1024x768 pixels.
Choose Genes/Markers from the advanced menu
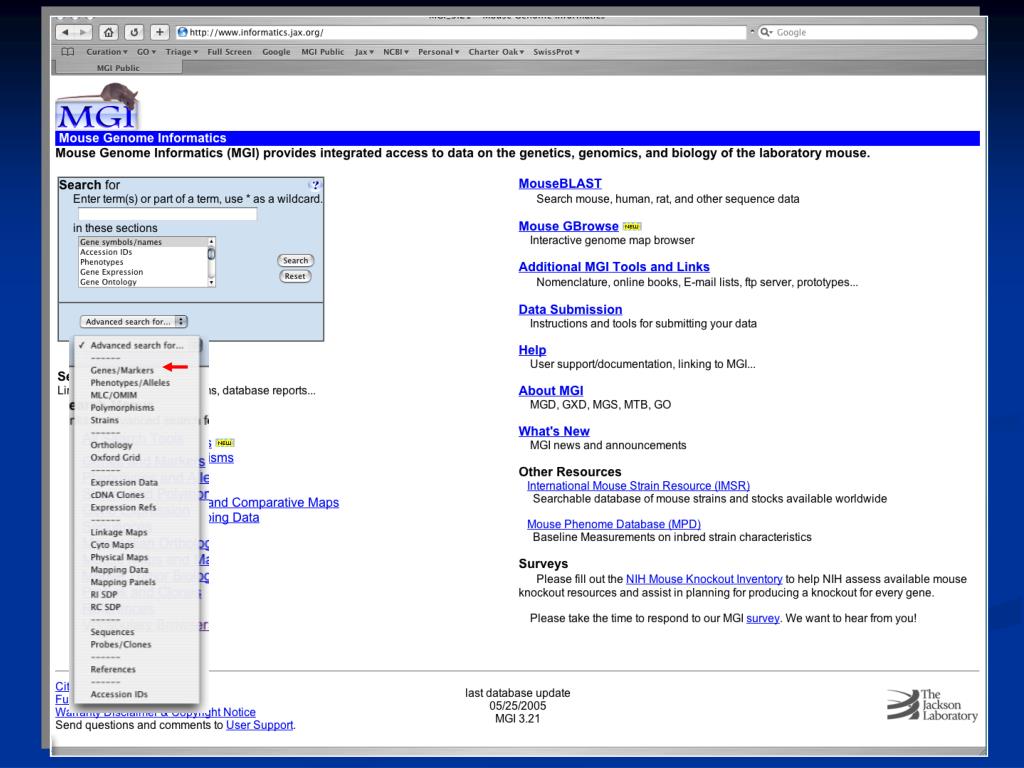pyautogui.click(x=122, y=370)
